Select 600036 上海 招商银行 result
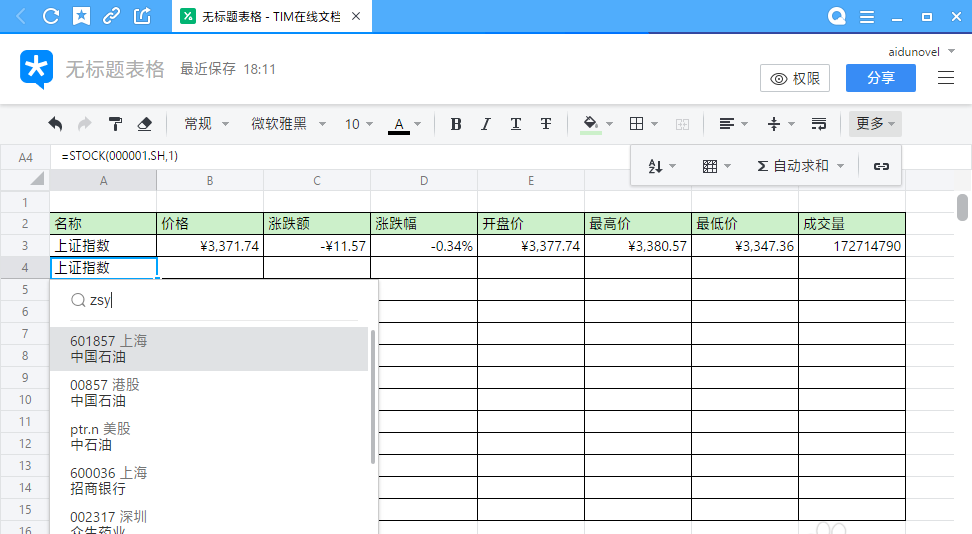This screenshot has height=534, width=972. pyautogui.click(x=209, y=481)
